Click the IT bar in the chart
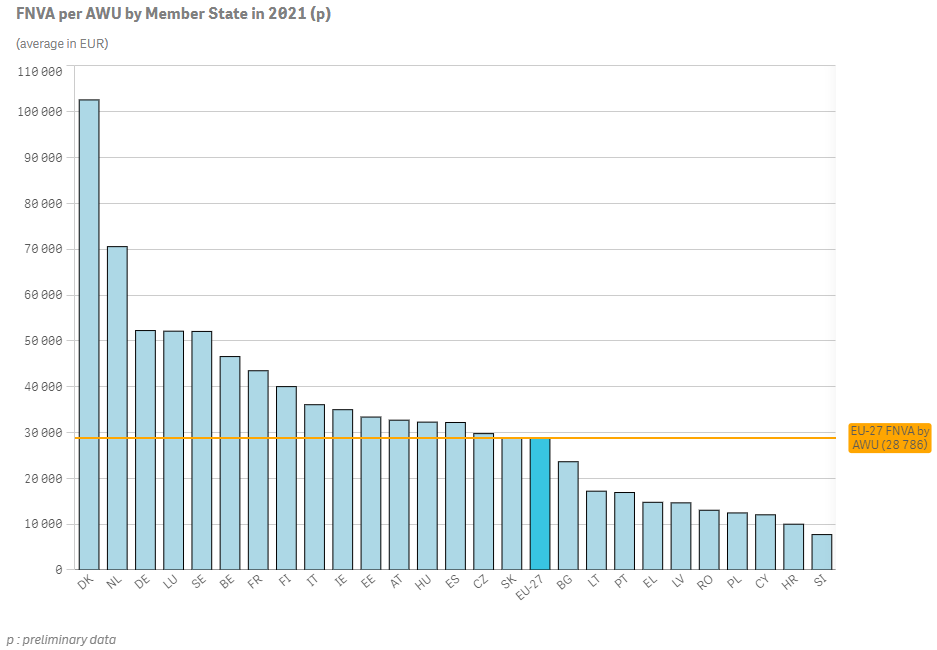Viewport: 937px width, 650px height. [x=314, y=486]
